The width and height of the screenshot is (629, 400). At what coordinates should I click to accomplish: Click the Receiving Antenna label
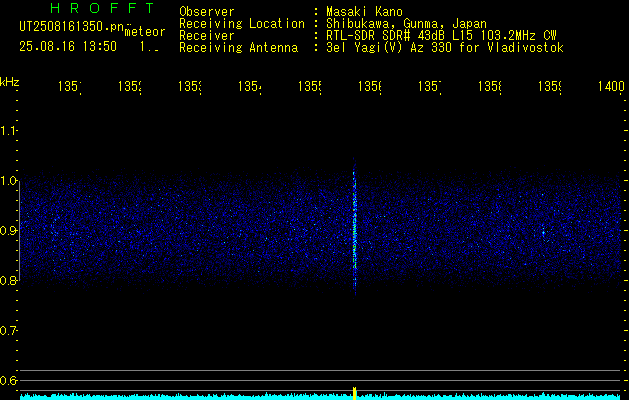click(x=238, y=48)
